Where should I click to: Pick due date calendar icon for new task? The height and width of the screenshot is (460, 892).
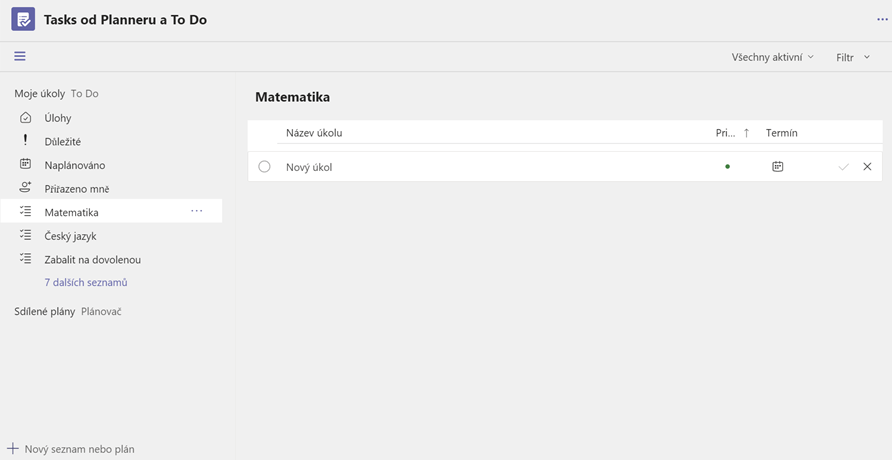777,167
